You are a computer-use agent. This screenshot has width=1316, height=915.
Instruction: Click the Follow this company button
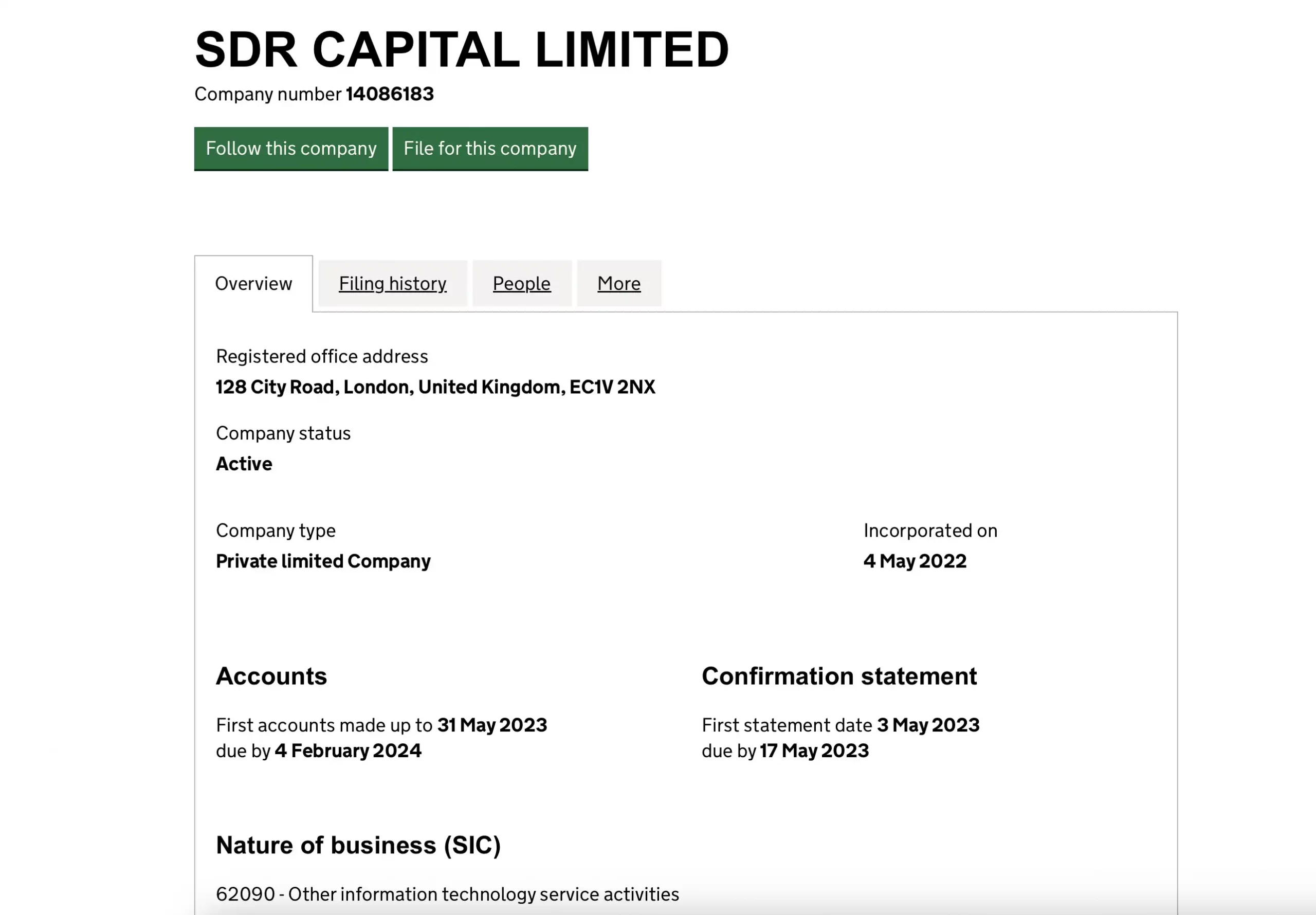[x=291, y=149]
